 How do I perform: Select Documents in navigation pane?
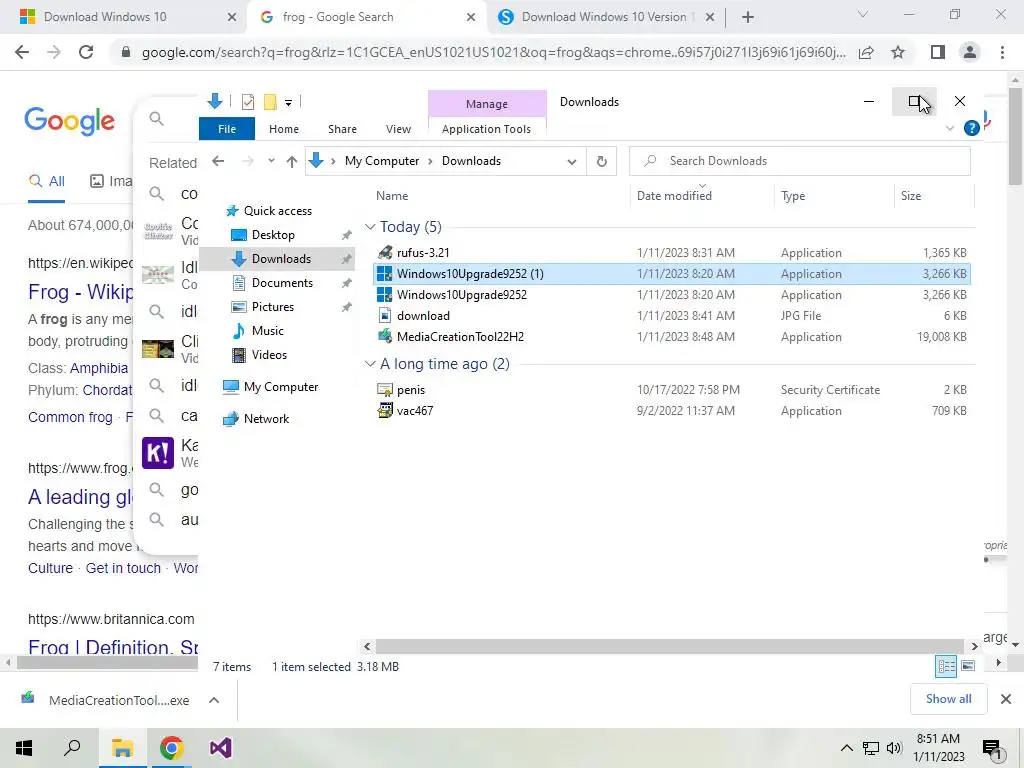[x=282, y=283]
